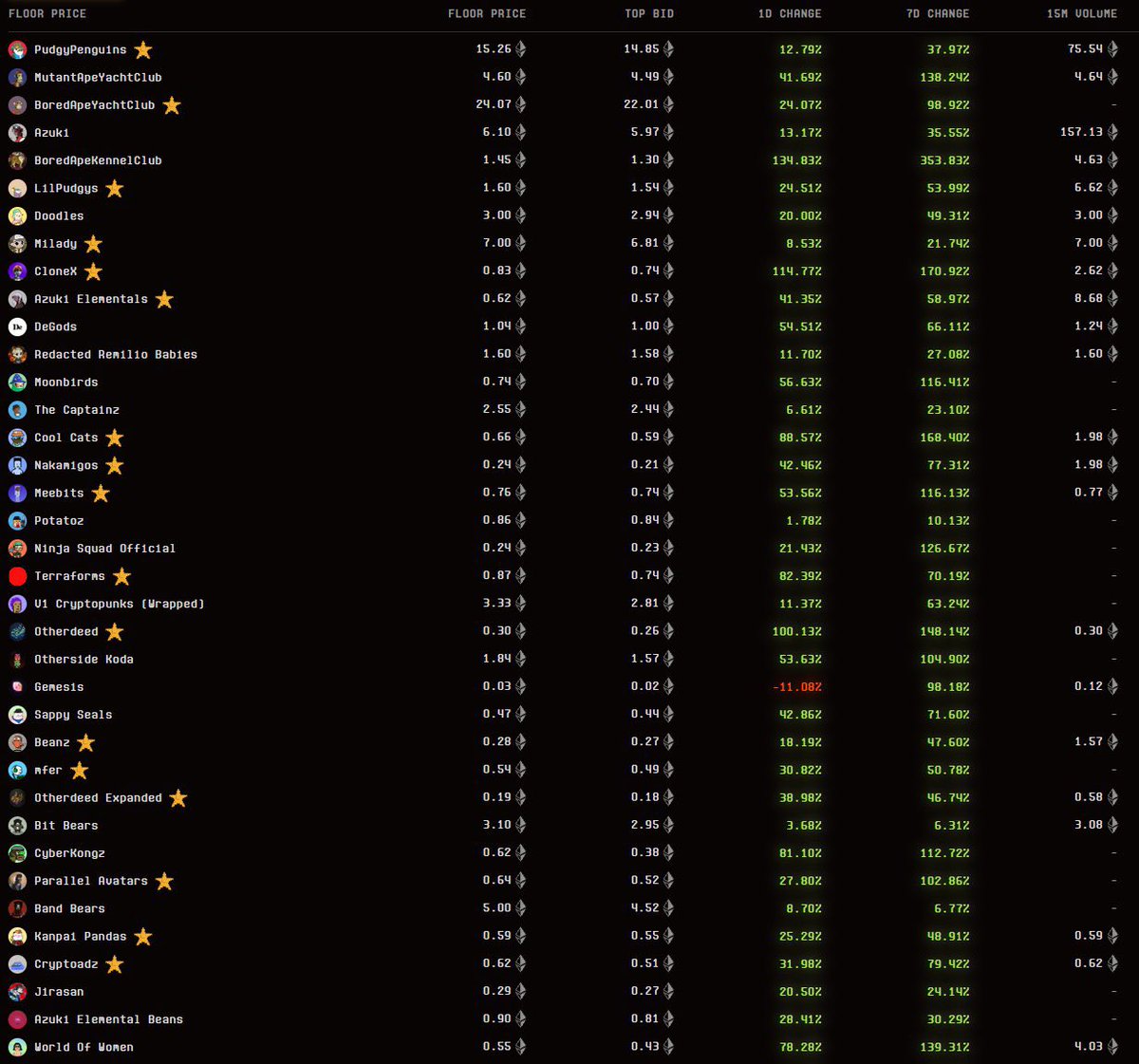
Task: Toggle the Otherdeed favorite star
Action: [115, 631]
